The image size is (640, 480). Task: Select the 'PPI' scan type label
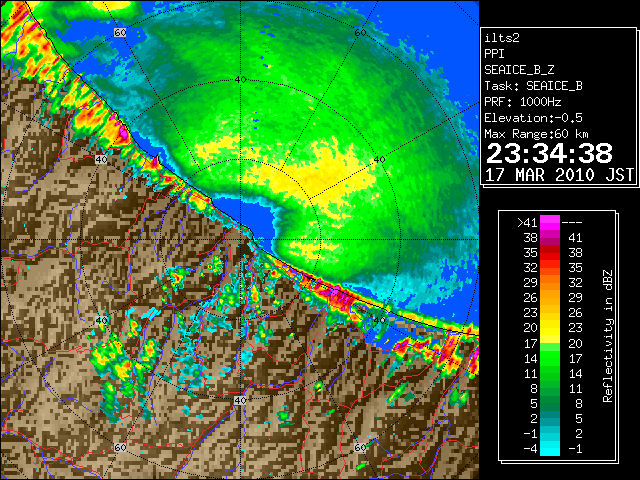[x=494, y=54]
